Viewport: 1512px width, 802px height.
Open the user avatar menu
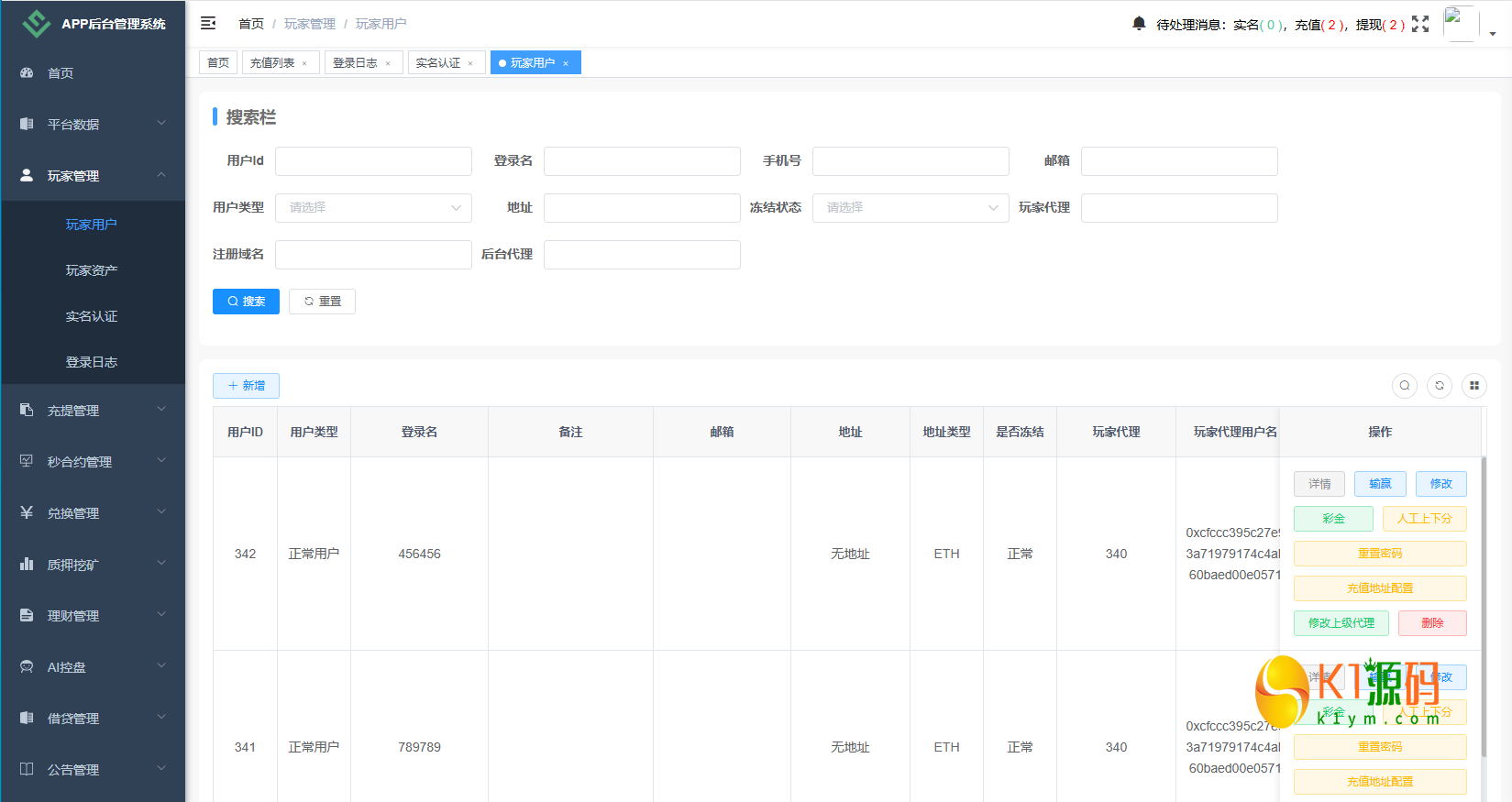pos(1460,24)
